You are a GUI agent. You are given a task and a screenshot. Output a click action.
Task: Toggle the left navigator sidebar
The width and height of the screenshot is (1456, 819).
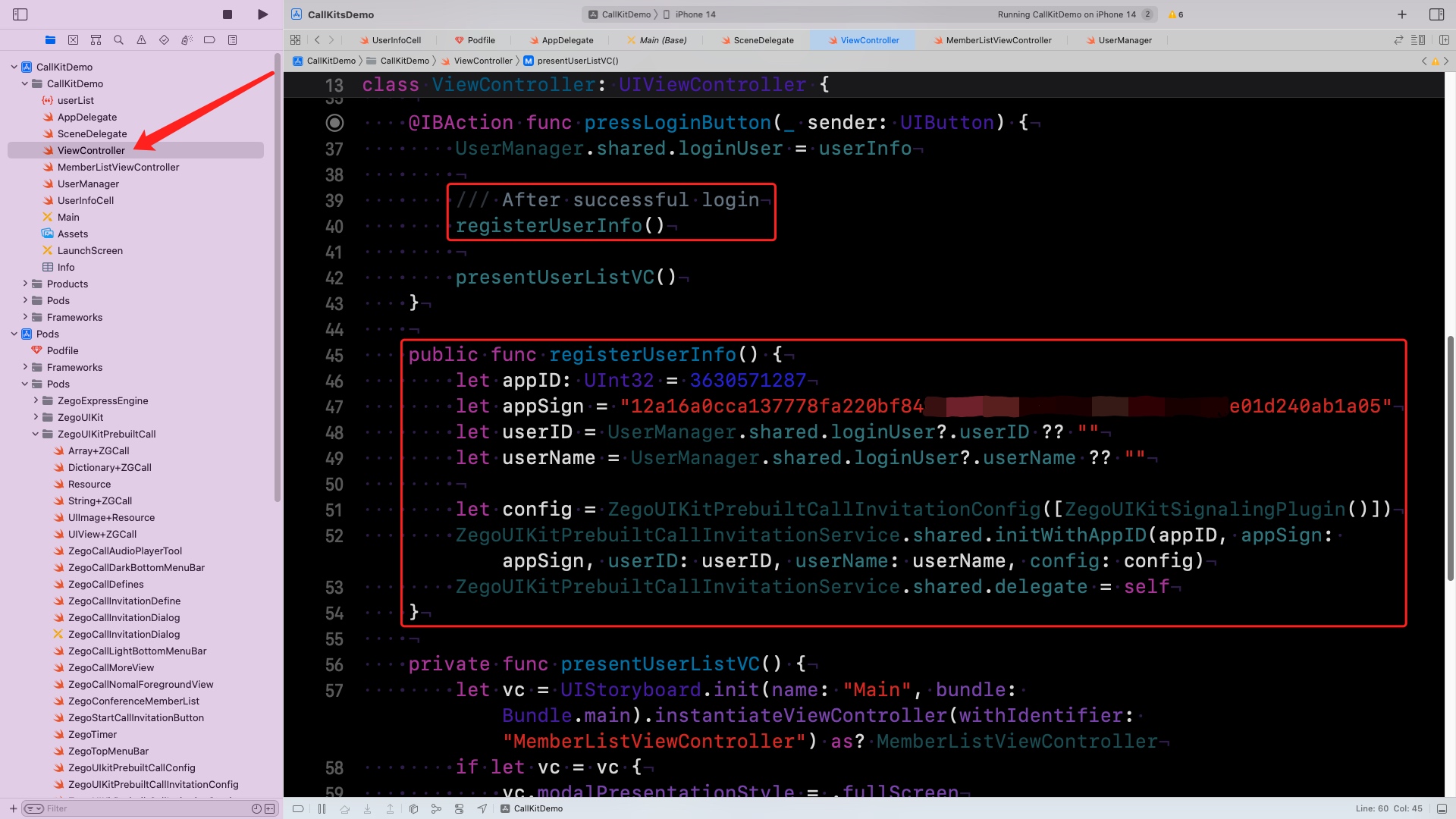tap(20, 14)
